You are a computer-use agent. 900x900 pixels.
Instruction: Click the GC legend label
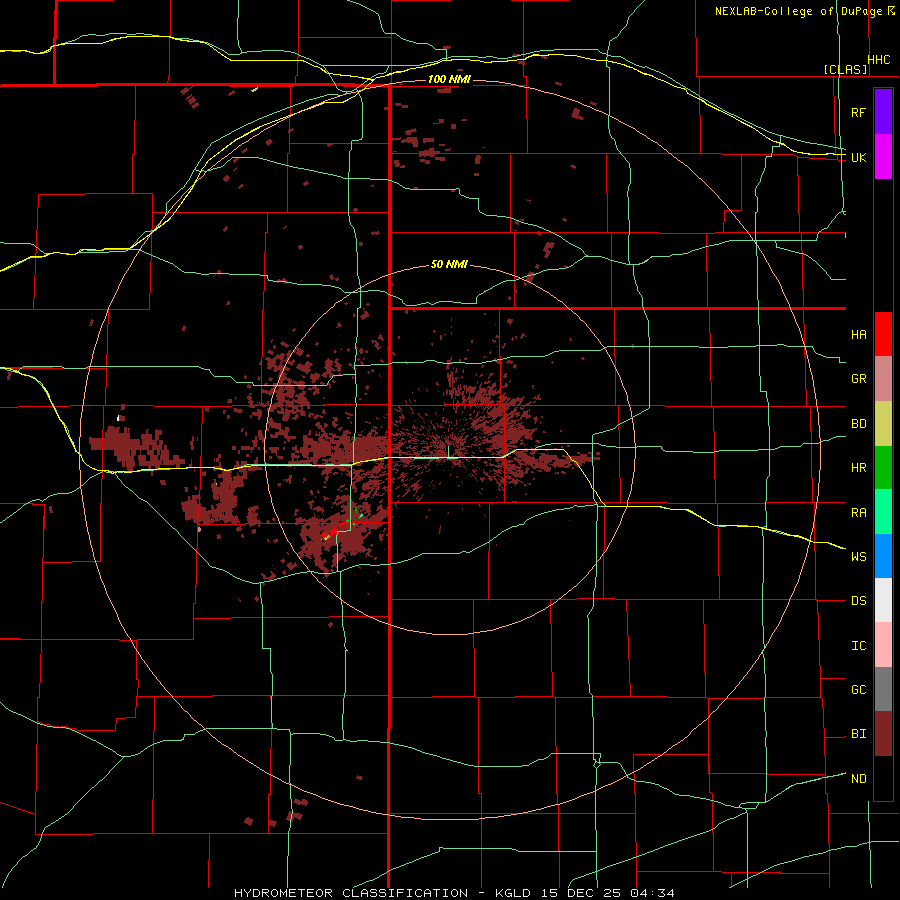coord(858,690)
